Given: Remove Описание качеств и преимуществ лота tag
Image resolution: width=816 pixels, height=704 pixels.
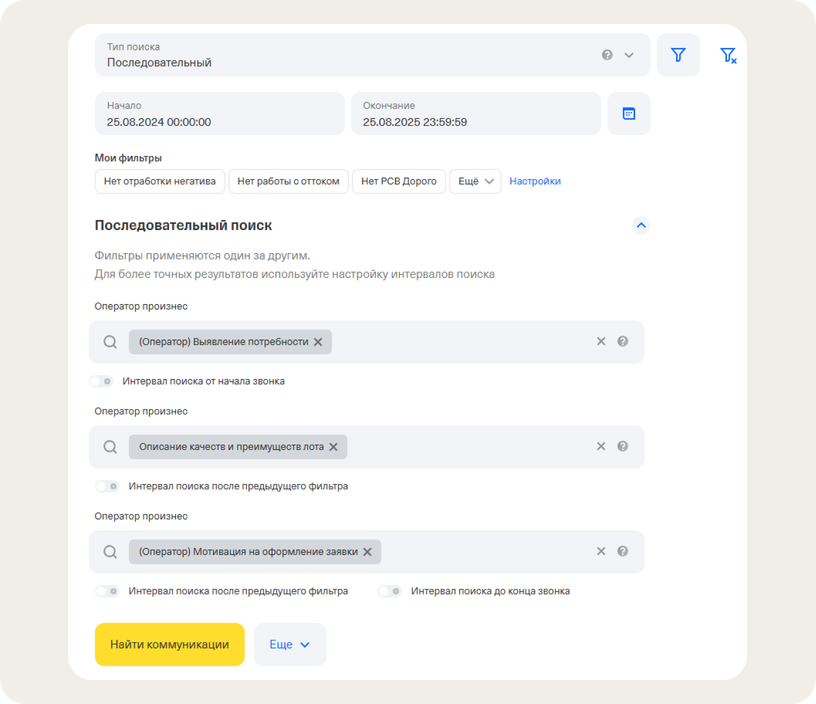Looking at the screenshot, I should pos(334,447).
